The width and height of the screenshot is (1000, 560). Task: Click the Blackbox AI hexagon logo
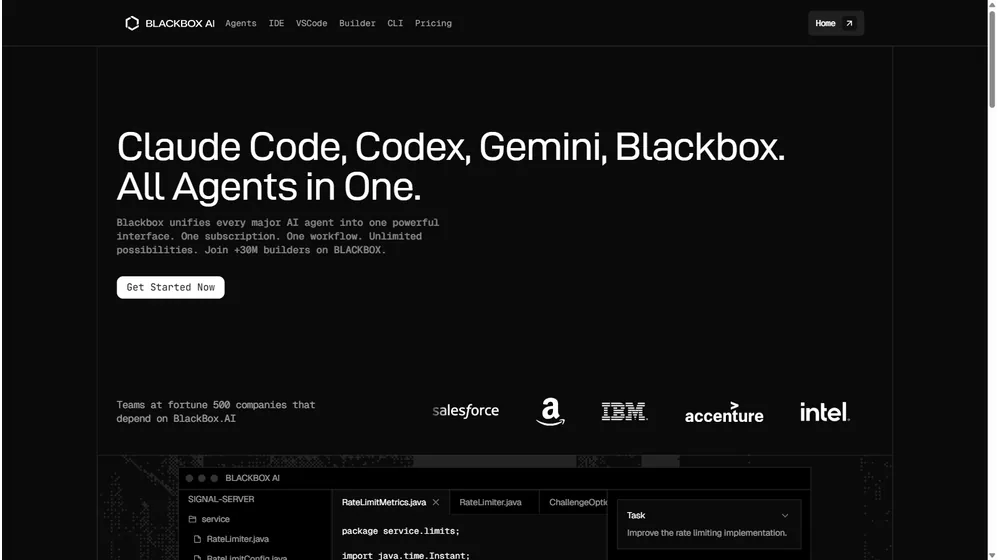131,23
